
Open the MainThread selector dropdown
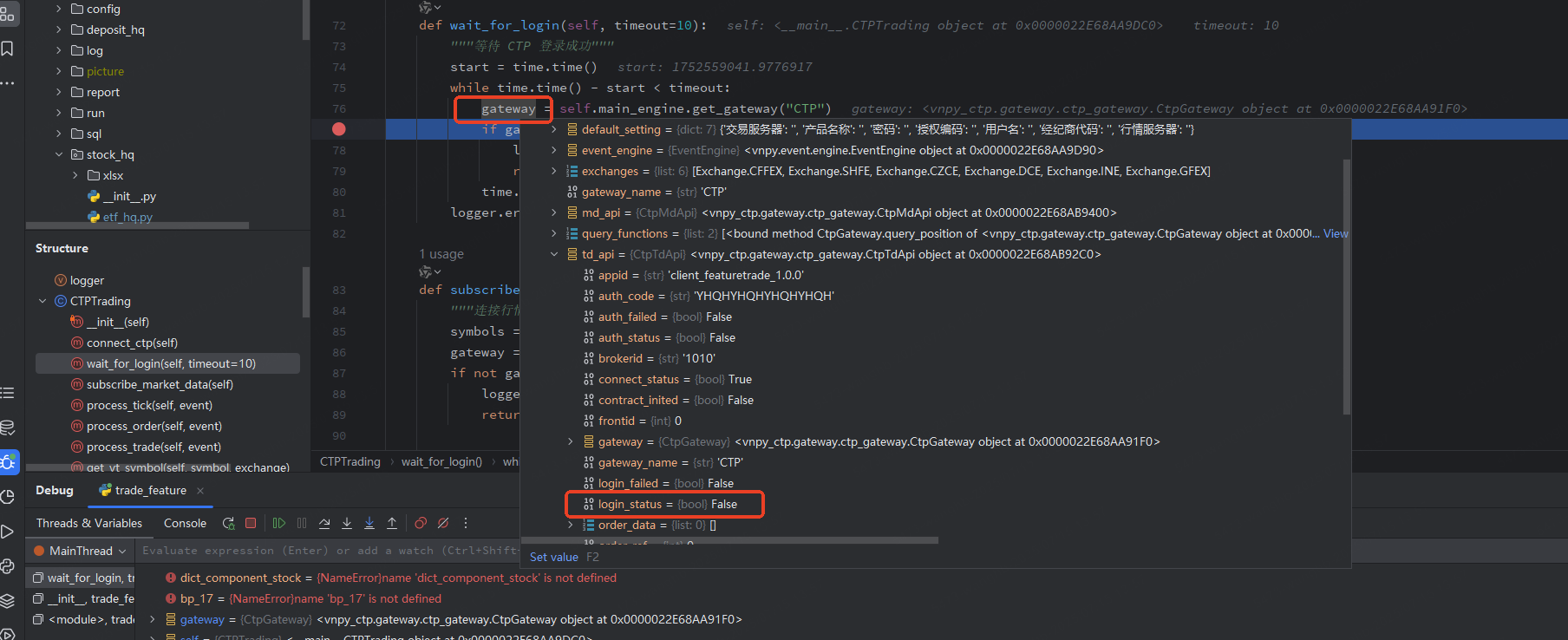[x=80, y=551]
